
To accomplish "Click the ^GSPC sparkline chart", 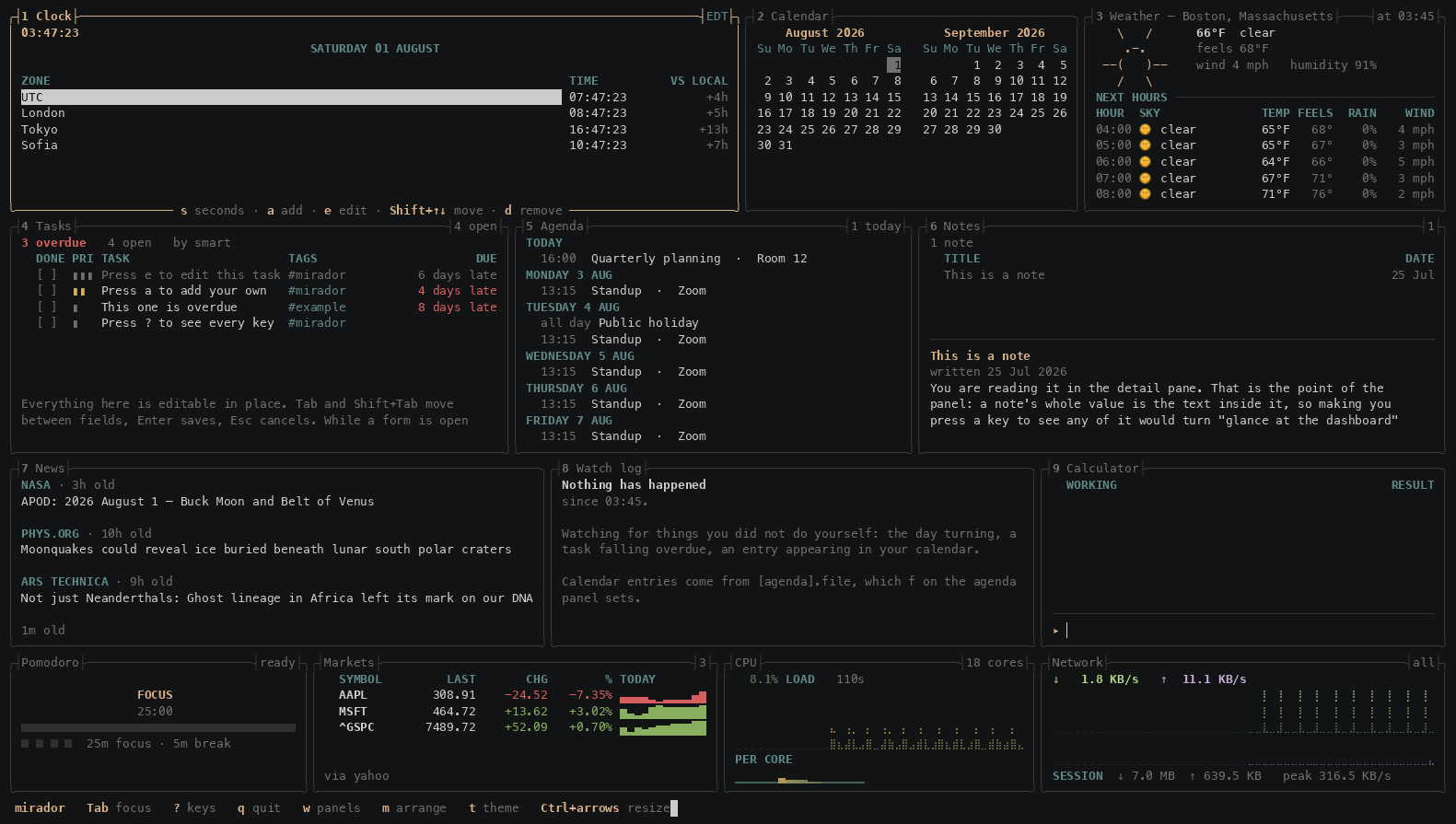I will 663,727.
